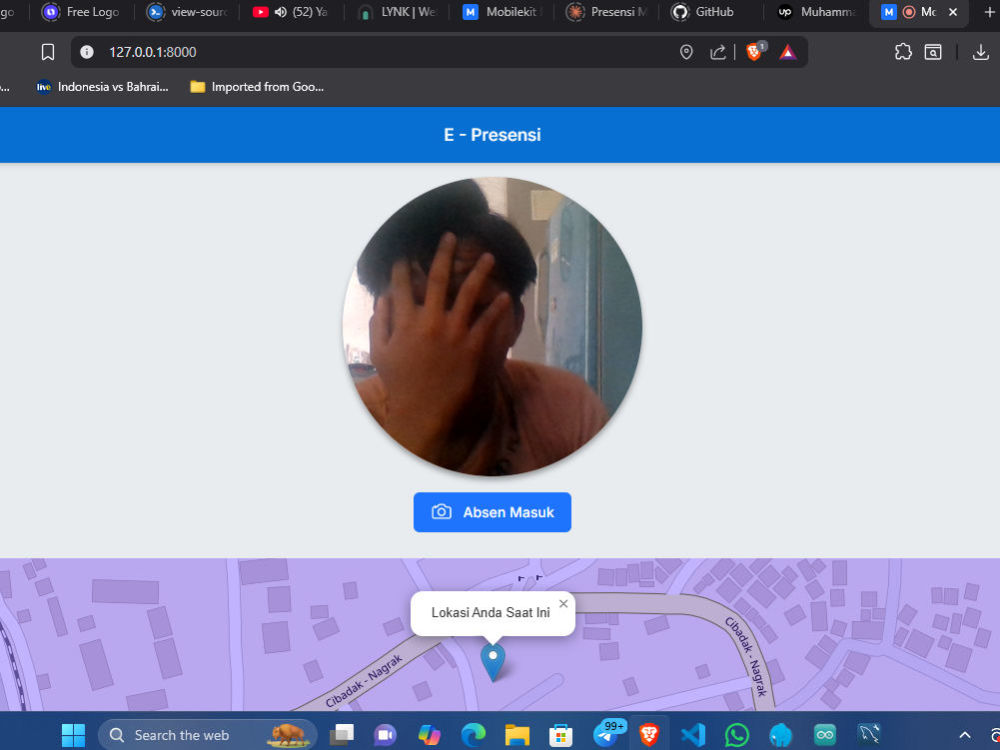Open MySQL Workbench from taskbar
Viewport: 1000px width, 750px height.
pyautogui.click(x=869, y=734)
